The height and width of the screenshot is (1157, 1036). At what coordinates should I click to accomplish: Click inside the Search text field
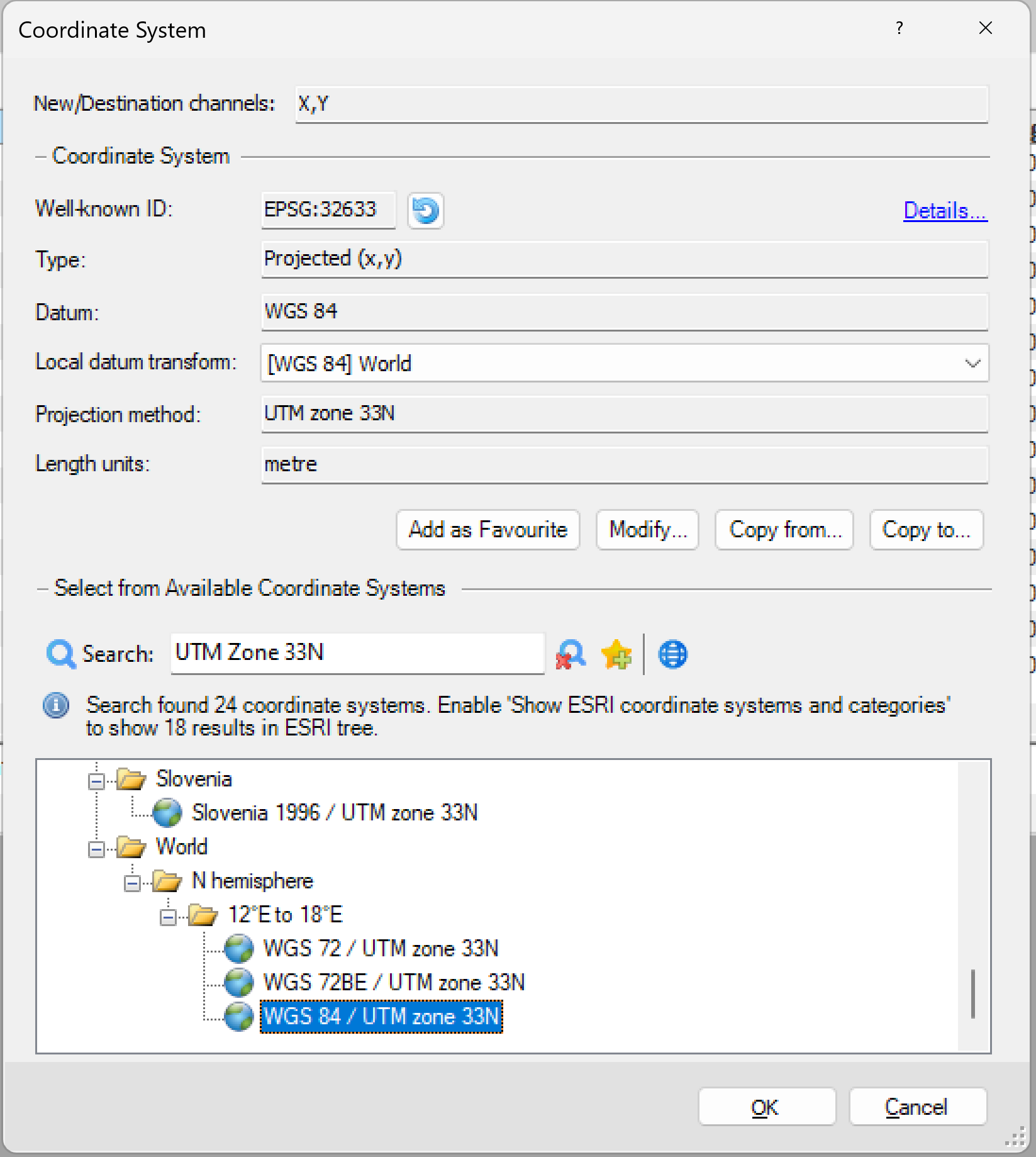pos(357,653)
